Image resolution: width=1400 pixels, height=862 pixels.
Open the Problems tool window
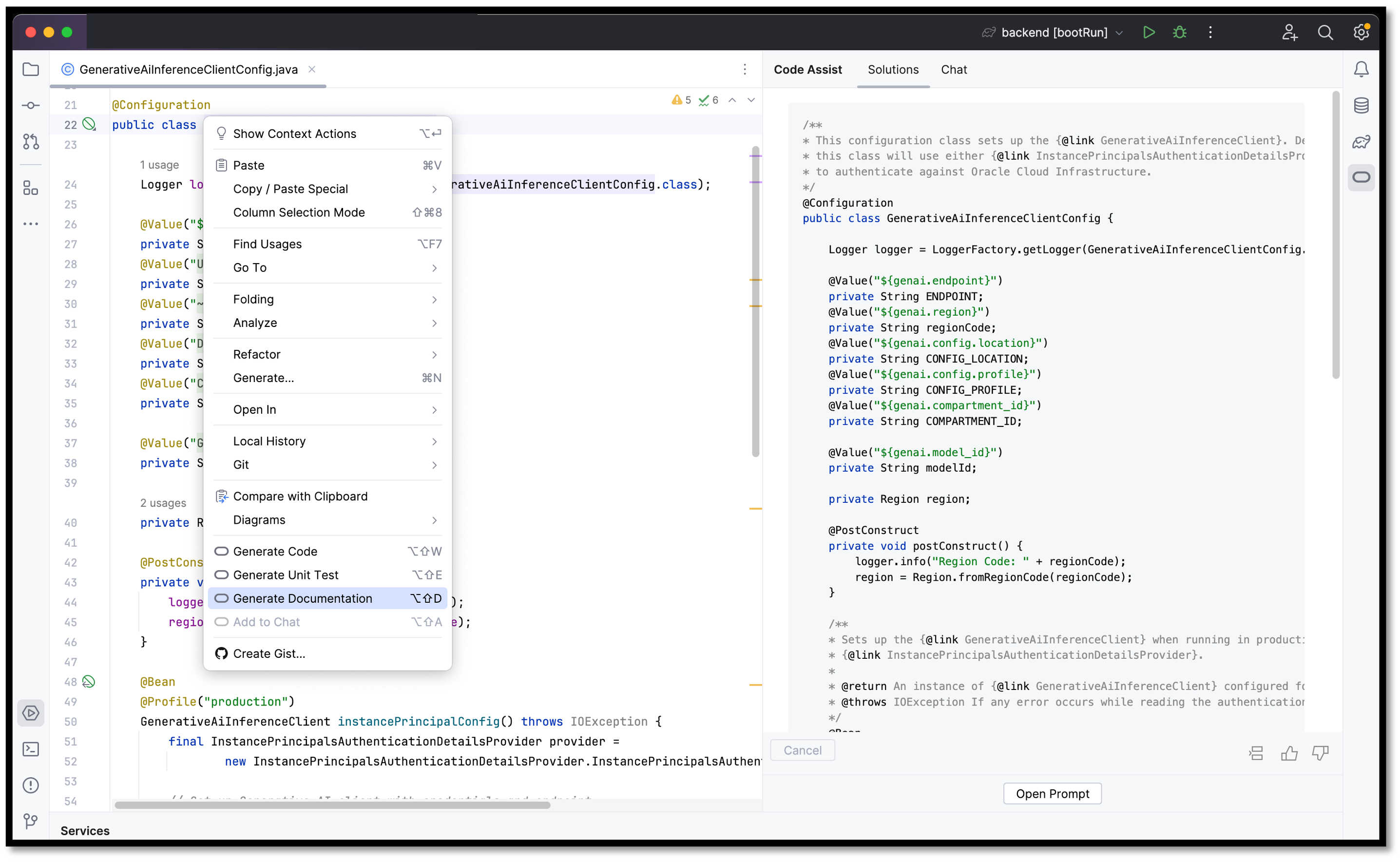click(31, 785)
